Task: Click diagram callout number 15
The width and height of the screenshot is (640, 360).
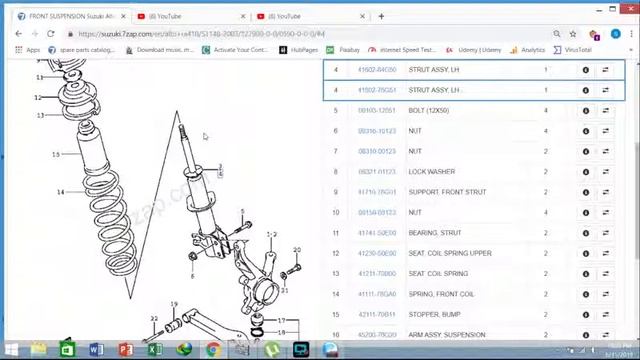Action: click(56, 154)
